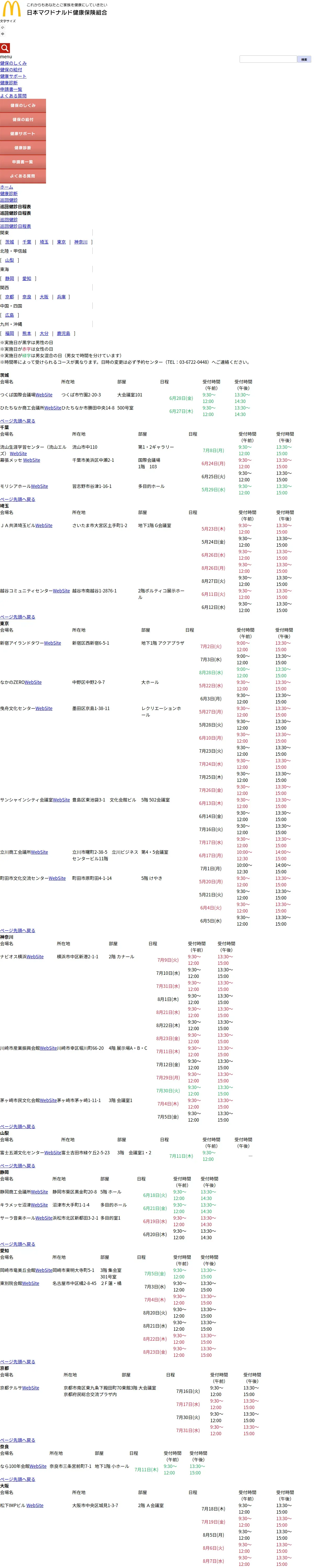
Task: Open the red 健保のしくみ banner button
Action: [x=22, y=106]
